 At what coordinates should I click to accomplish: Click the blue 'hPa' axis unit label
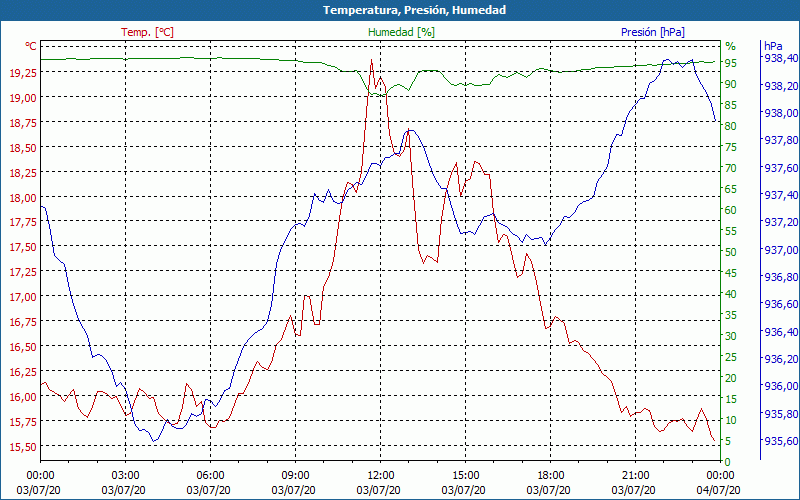(x=773, y=46)
